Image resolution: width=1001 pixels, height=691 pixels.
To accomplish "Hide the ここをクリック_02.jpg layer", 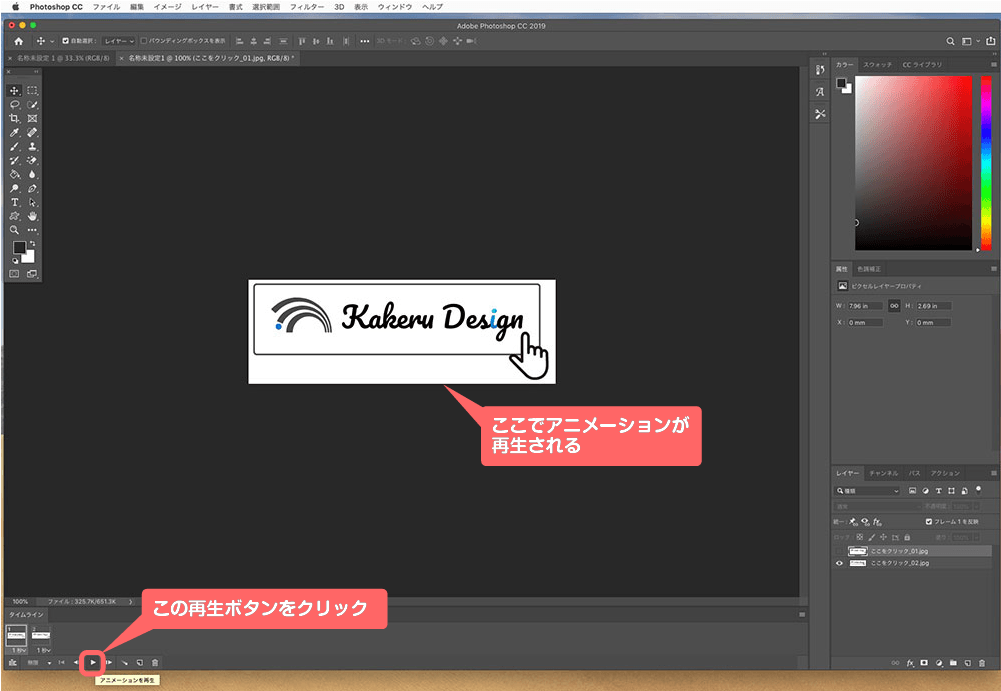I will click(839, 563).
